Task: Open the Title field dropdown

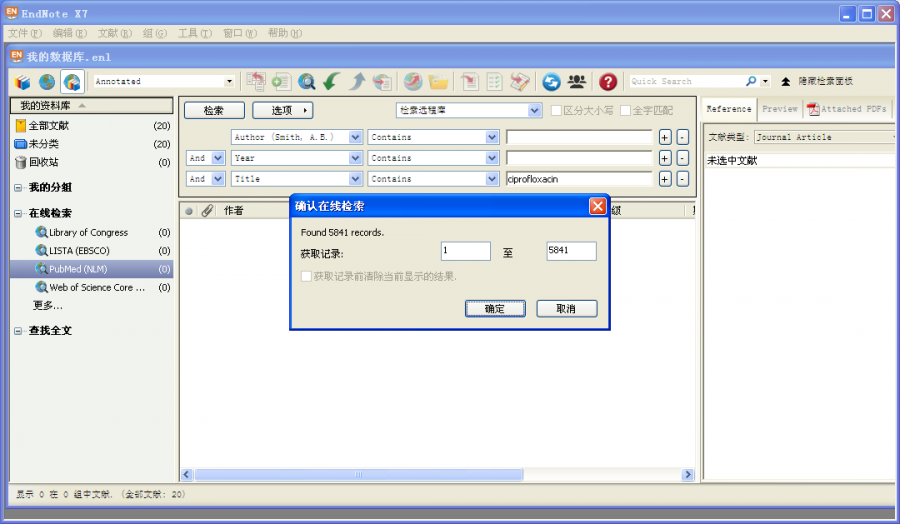Action: click(x=355, y=179)
